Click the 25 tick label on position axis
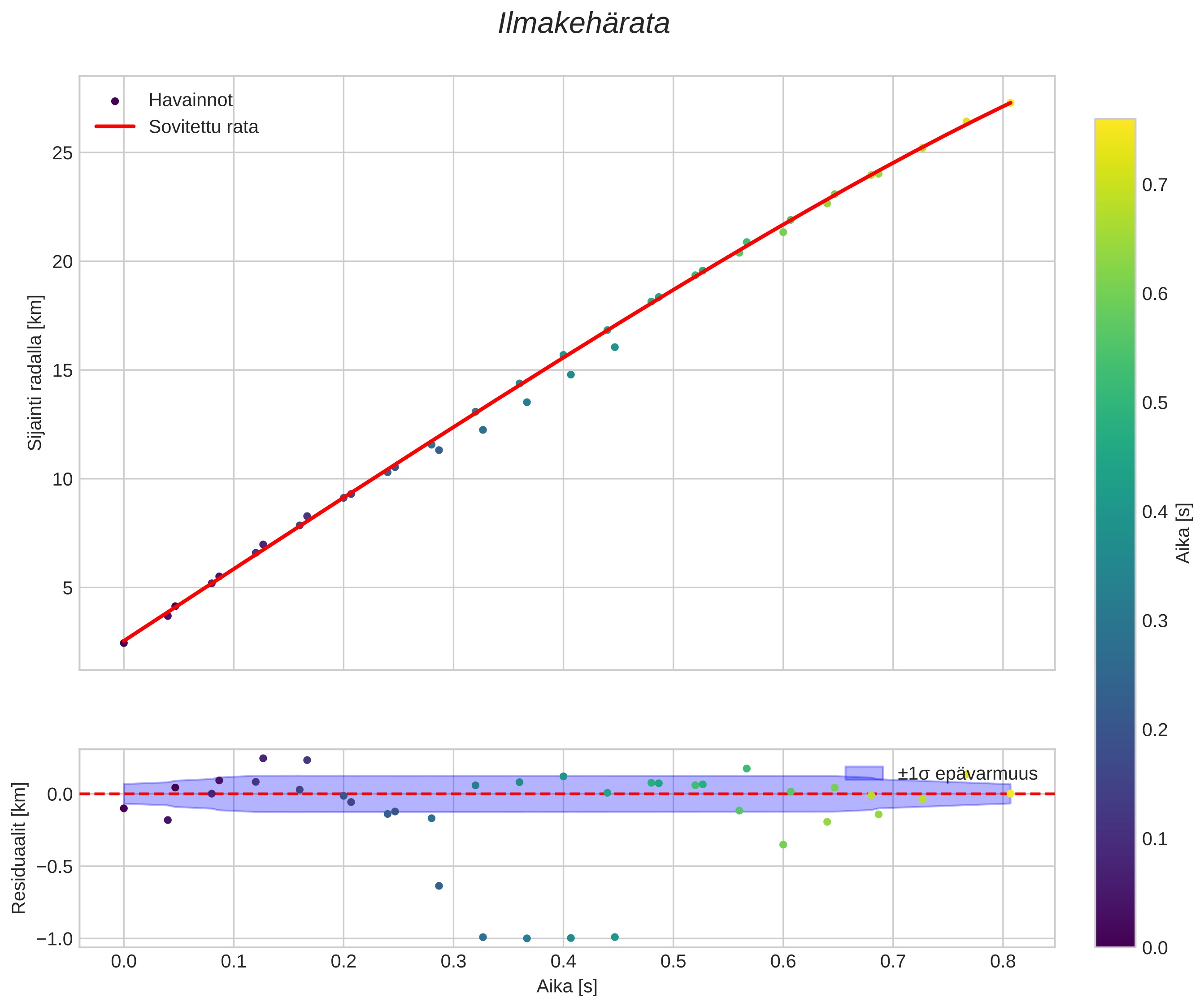 pyautogui.click(x=62, y=153)
